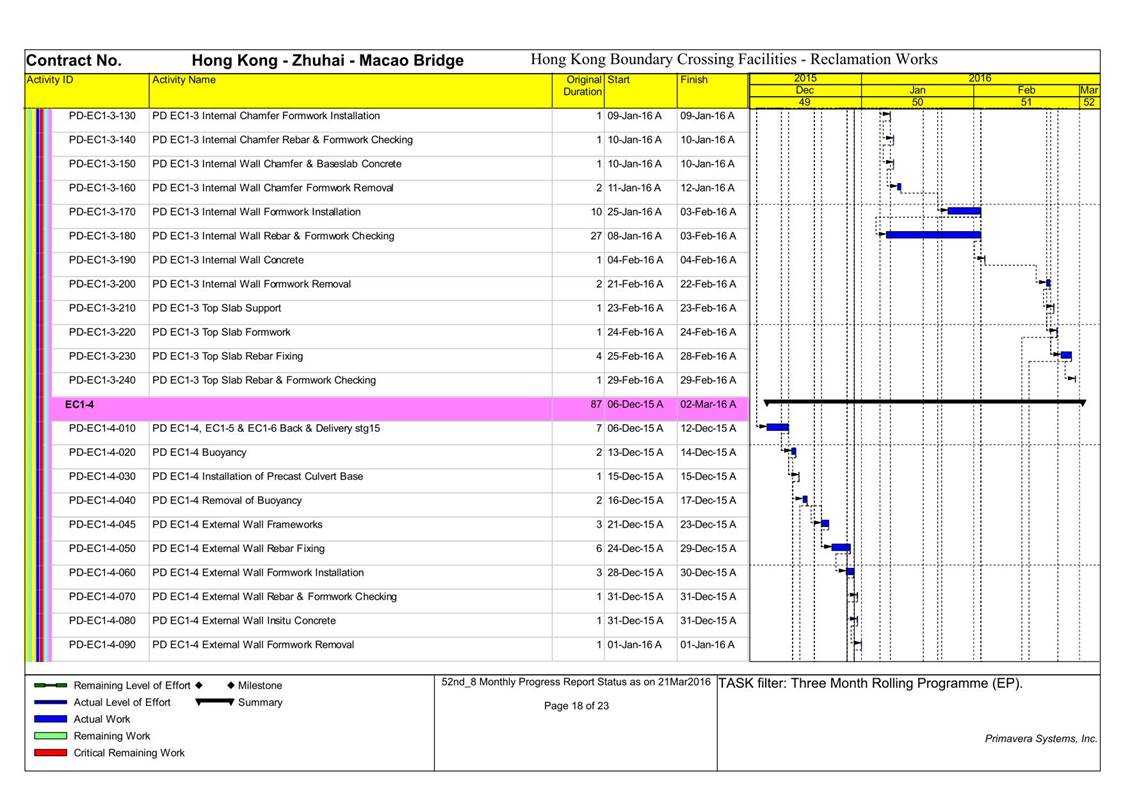Click "PD EC1-4, EC1-5 & EC1-6 Back & Delivery stg15"
Screen dimensions: 1123x794
coord(266,428)
